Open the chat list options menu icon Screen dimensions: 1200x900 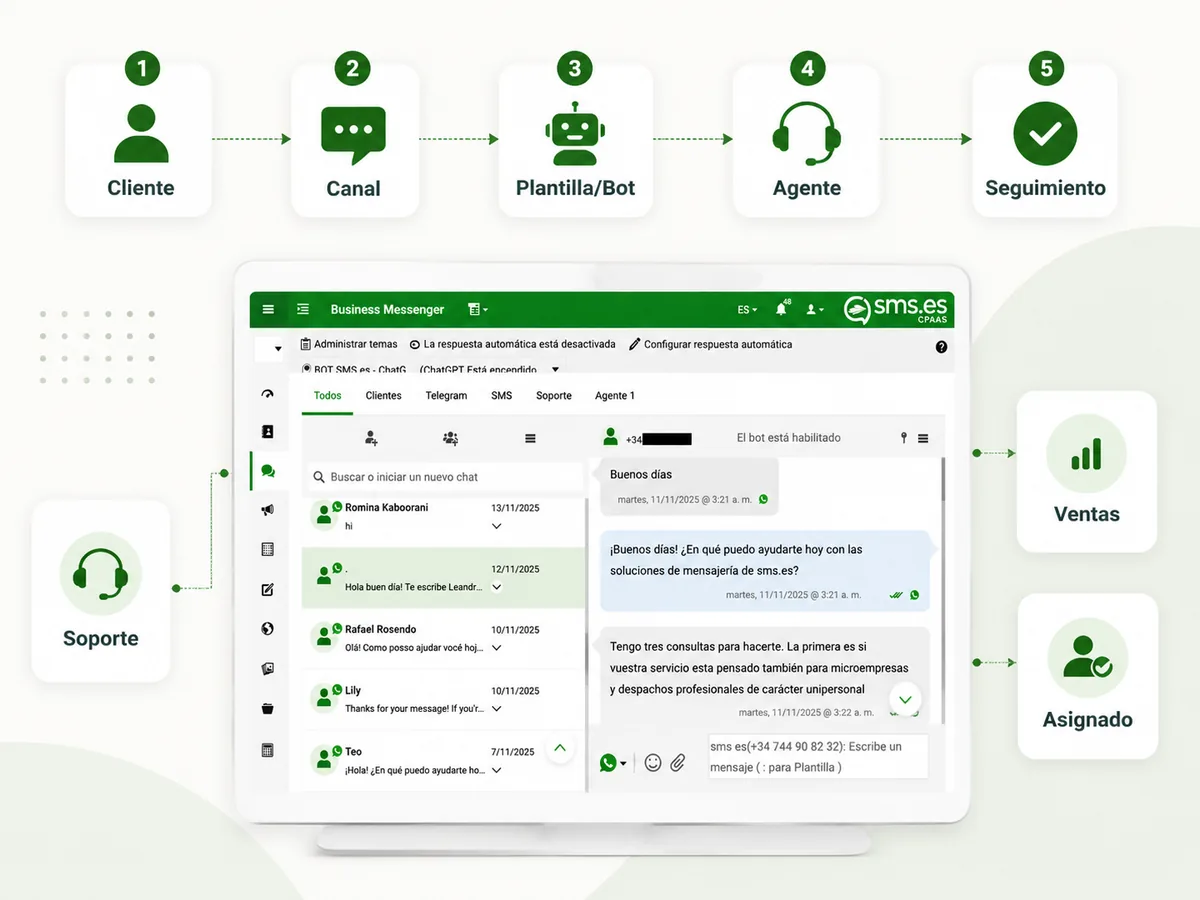530,438
